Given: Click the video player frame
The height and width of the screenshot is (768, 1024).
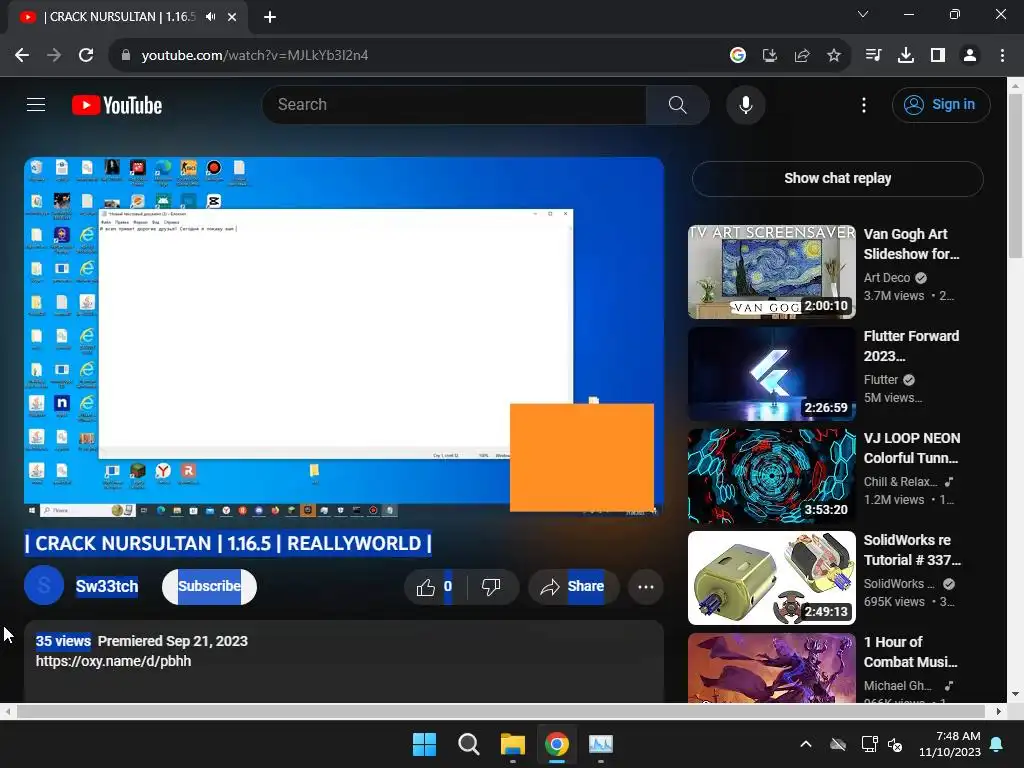Looking at the screenshot, I should [344, 336].
